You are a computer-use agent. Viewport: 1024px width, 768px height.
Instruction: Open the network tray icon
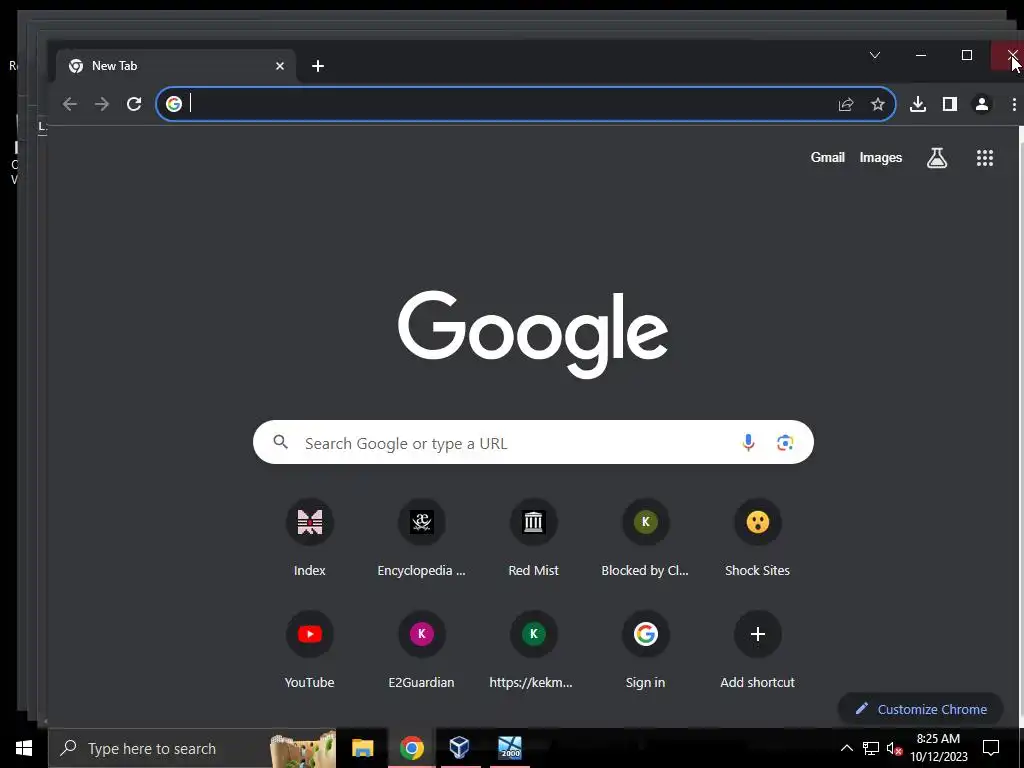pyautogui.click(x=871, y=748)
